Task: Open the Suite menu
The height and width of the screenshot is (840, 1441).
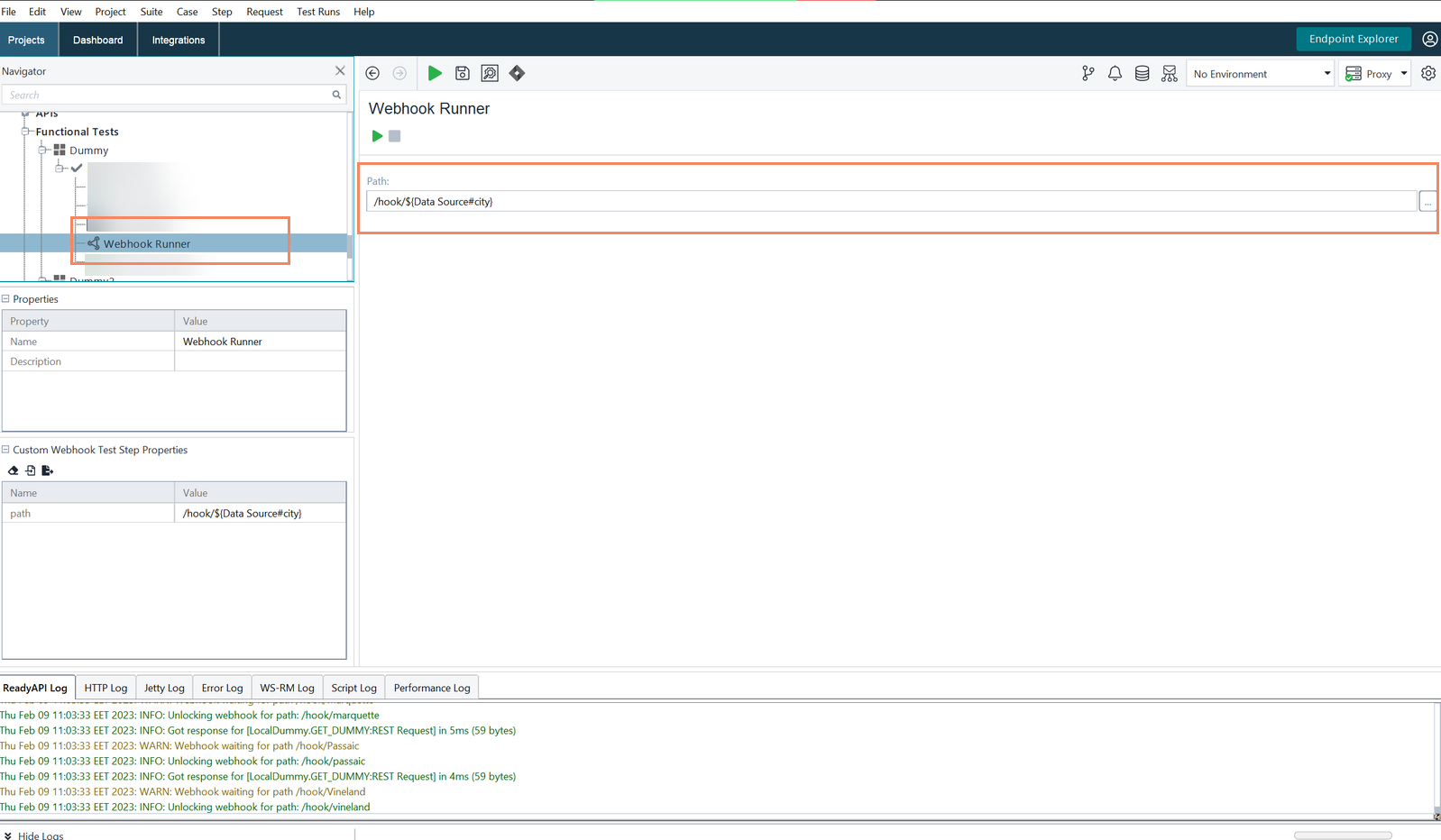Action: click(x=151, y=12)
